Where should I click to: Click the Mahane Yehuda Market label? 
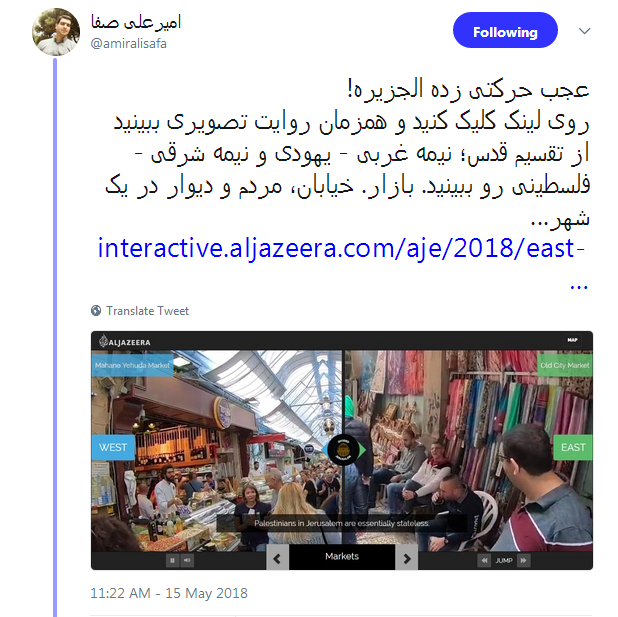click(x=132, y=365)
